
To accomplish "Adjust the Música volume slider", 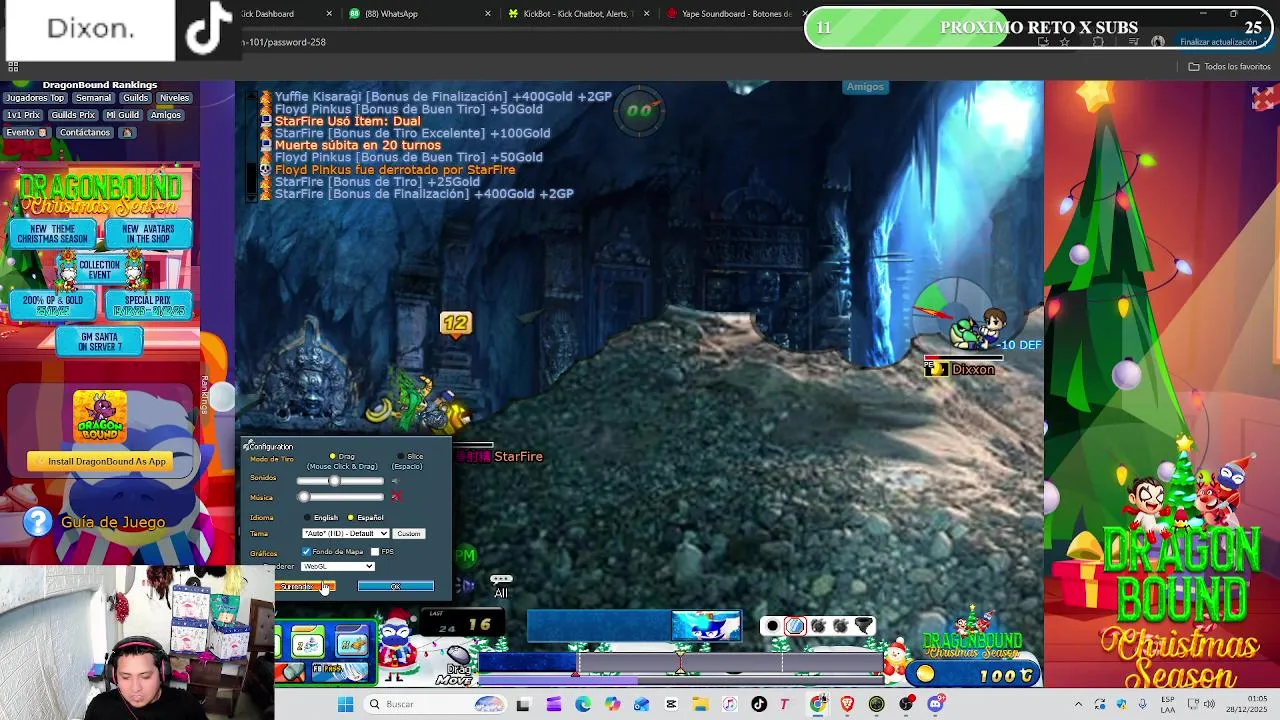I will 340,497.
